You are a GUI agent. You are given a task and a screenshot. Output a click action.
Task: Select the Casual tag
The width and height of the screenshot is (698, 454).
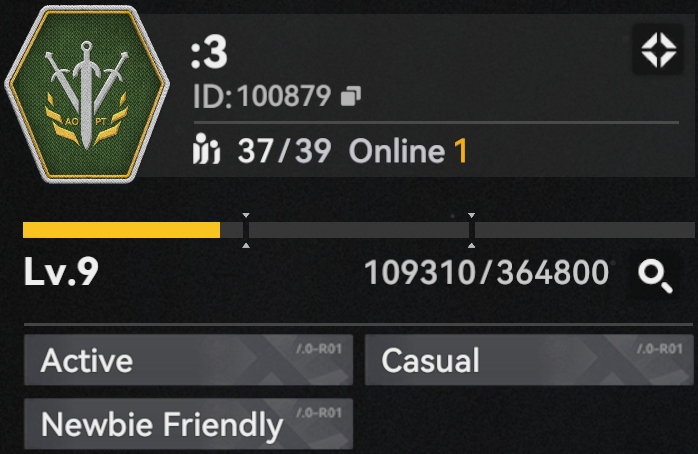(529, 360)
